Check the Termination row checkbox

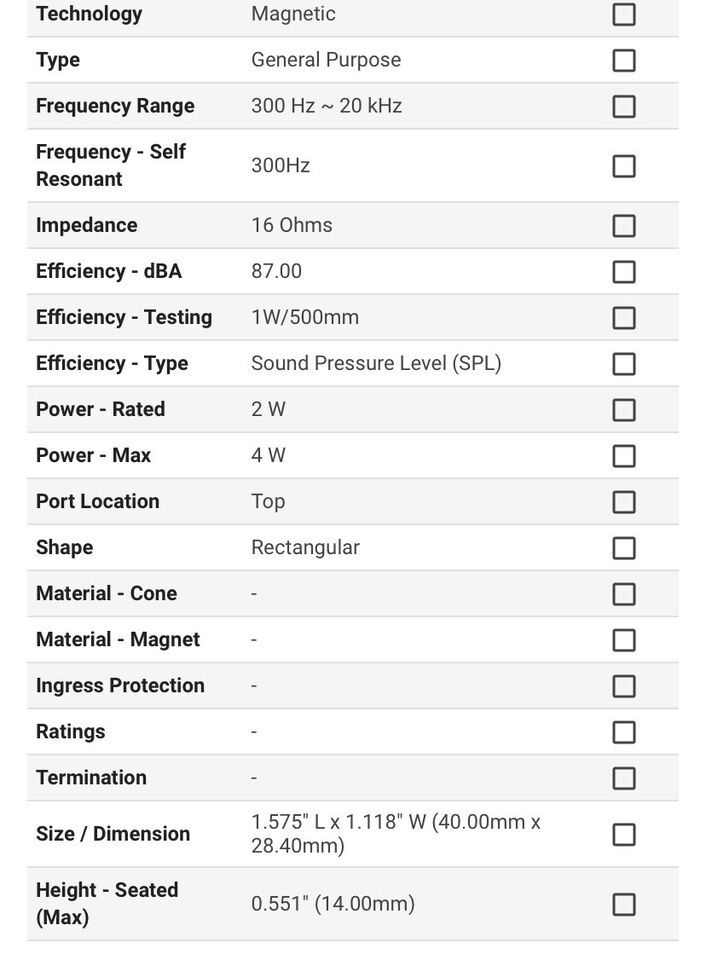(x=623, y=778)
